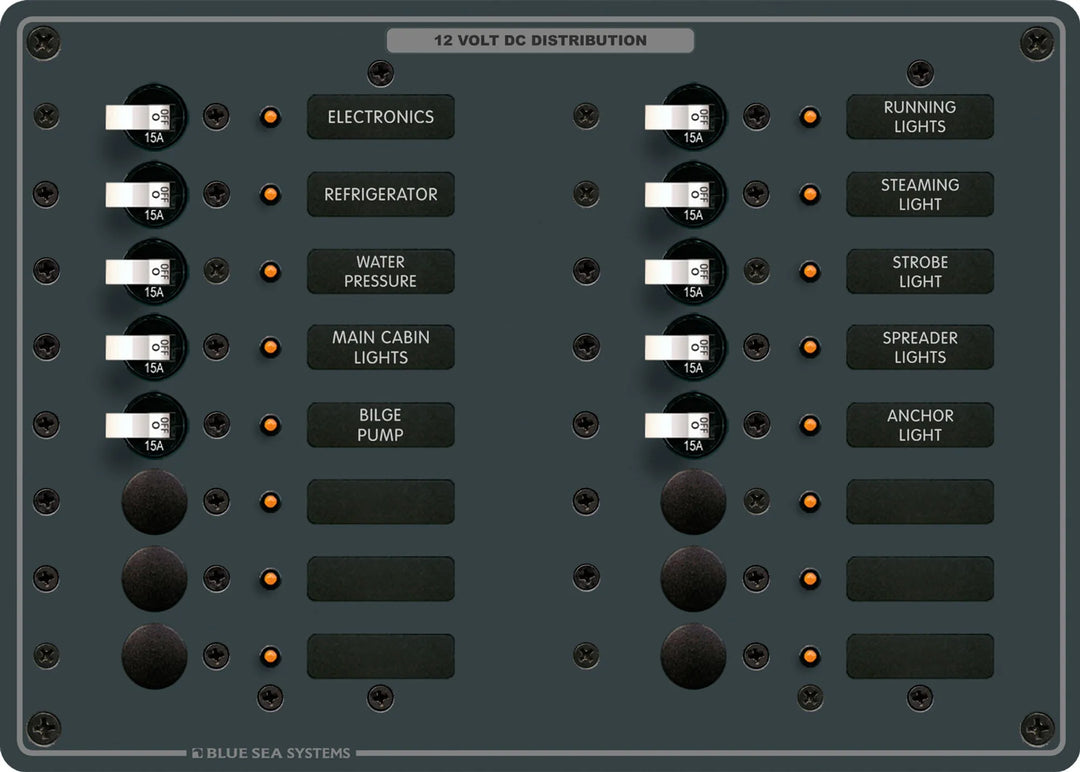Toggle the Running Lights breaker switch
The image size is (1080, 772).
coord(678,116)
